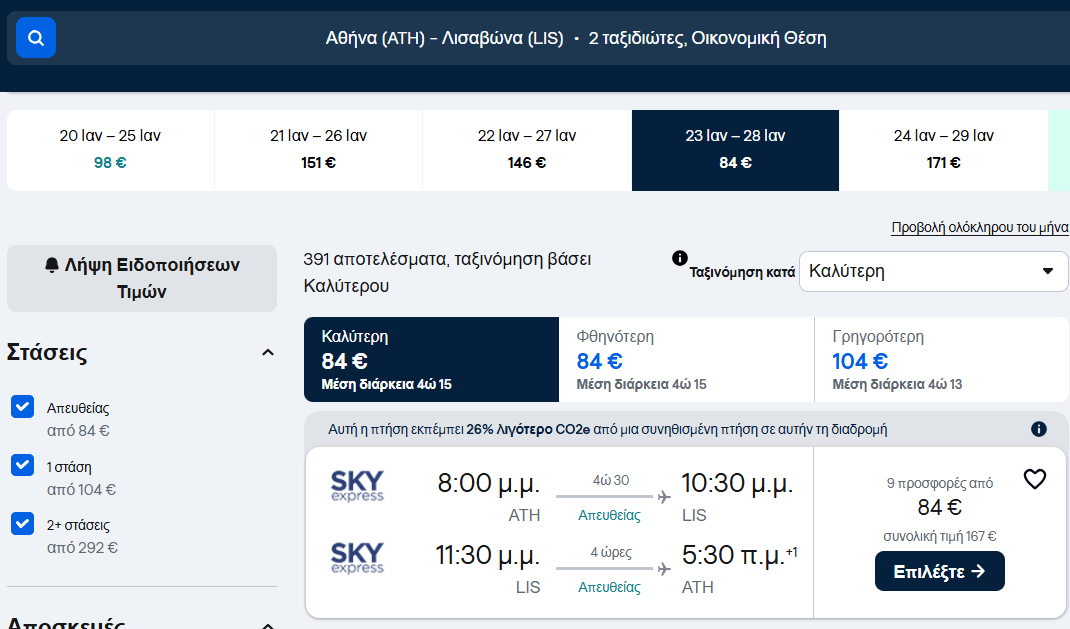
Task: Collapse the Αποσκευές filter section
Action: click(268, 624)
